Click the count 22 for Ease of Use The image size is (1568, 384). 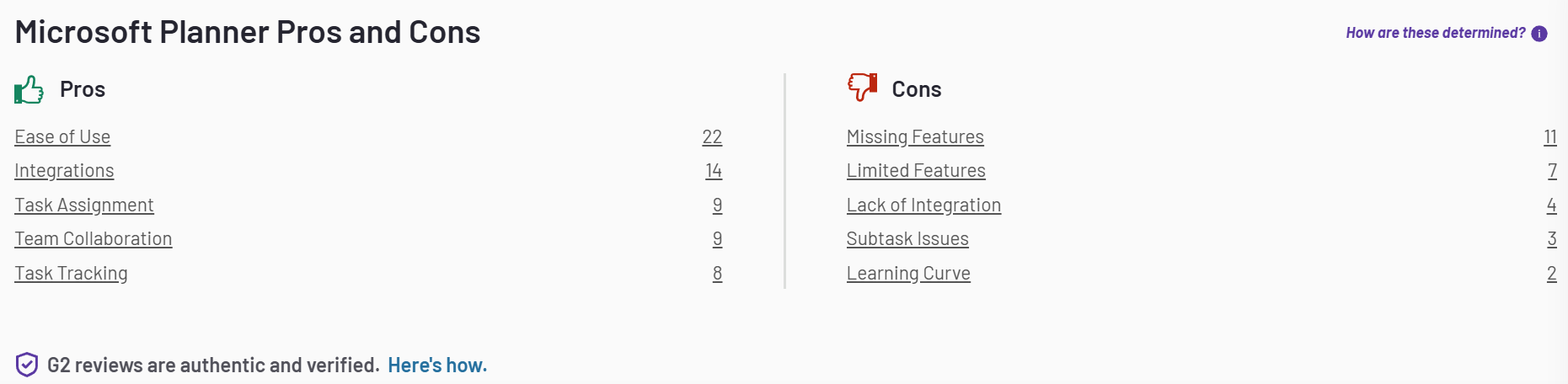click(x=712, y=136)
